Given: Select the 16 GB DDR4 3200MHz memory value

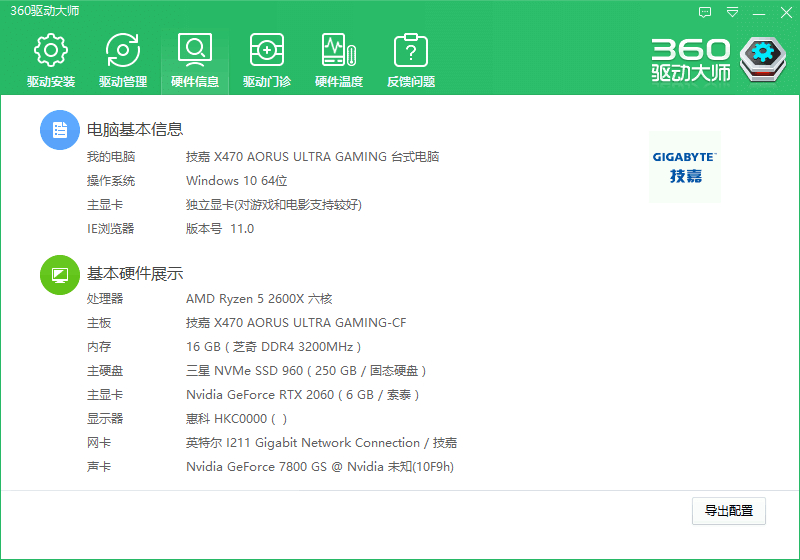Looking at the screenshot, I should pos(273,347).
